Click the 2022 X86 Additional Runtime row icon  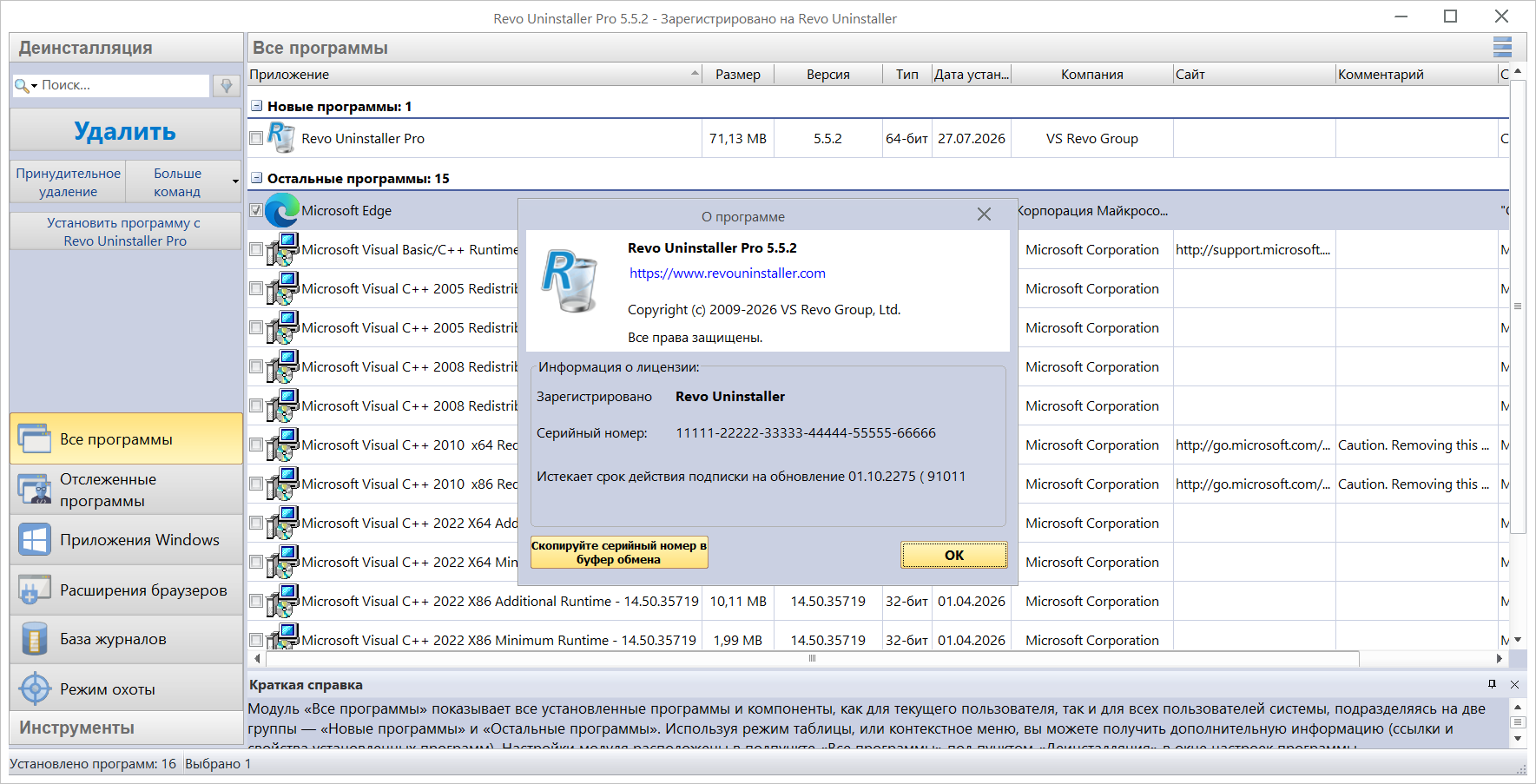pyautogui.click(x=283, y=601)
